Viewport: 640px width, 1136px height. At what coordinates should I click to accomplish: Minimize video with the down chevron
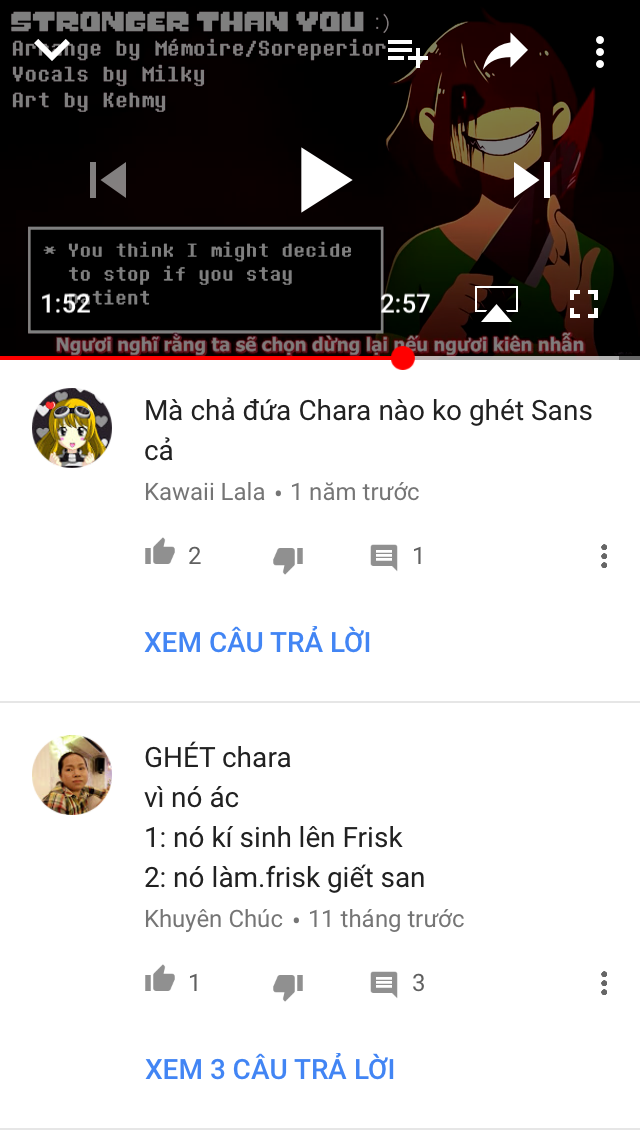(x=52, y=50)
